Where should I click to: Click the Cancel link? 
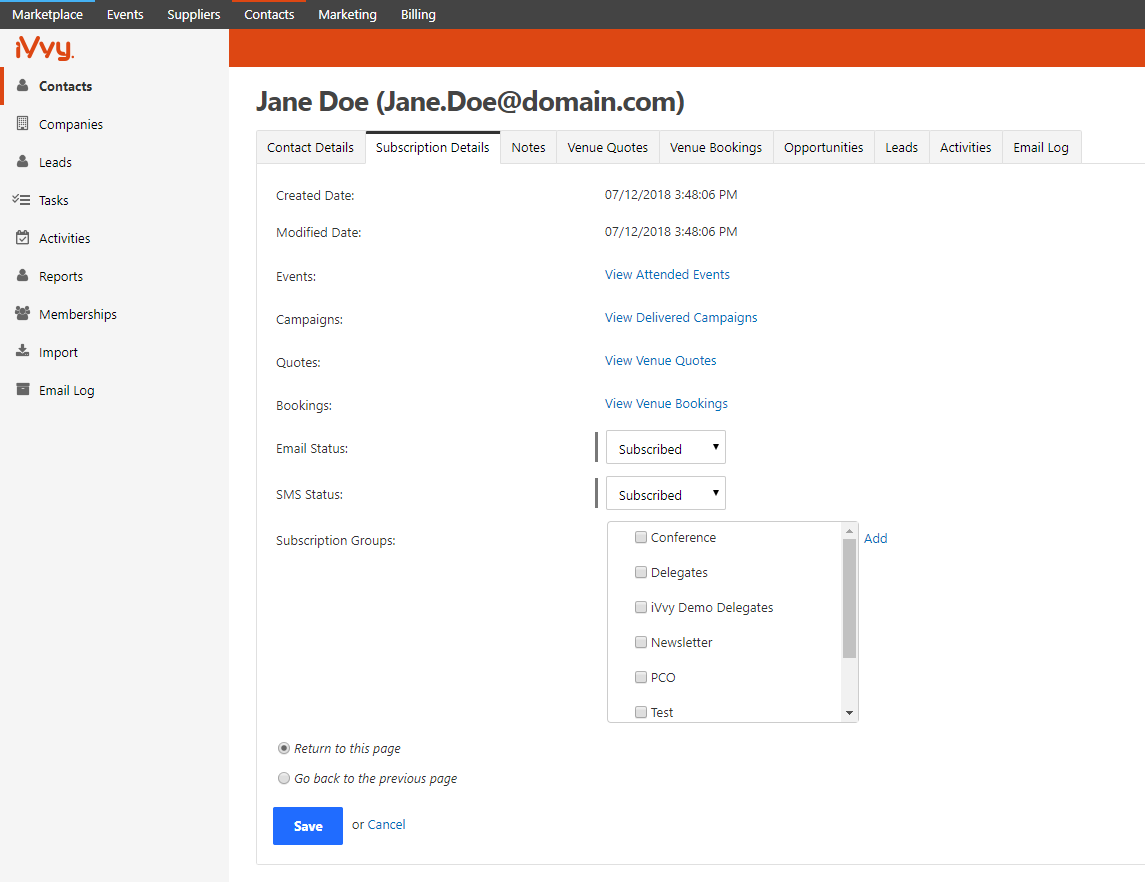[x=386, y=824]
